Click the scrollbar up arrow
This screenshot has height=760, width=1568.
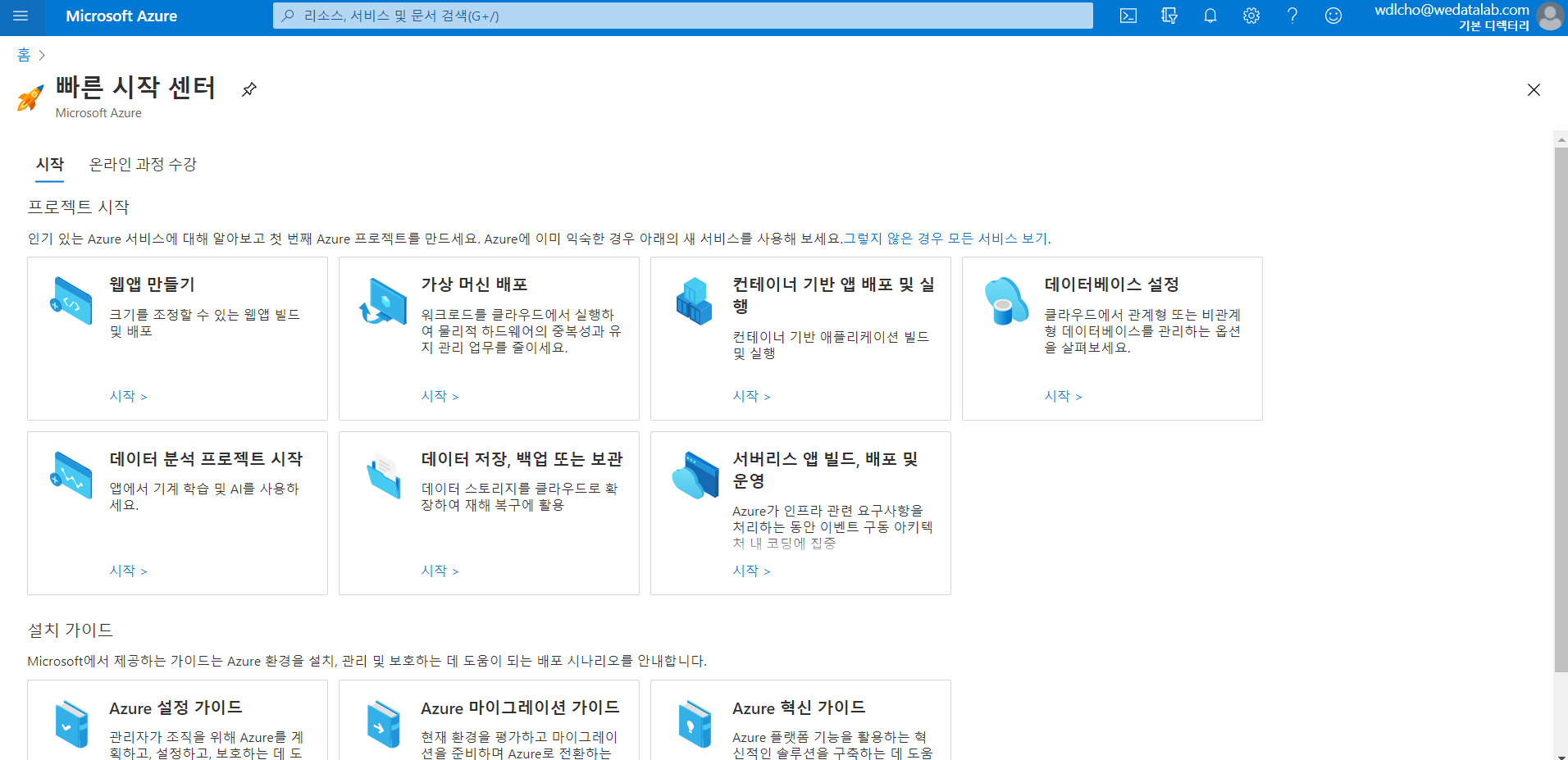click(x=1561, y=139)
